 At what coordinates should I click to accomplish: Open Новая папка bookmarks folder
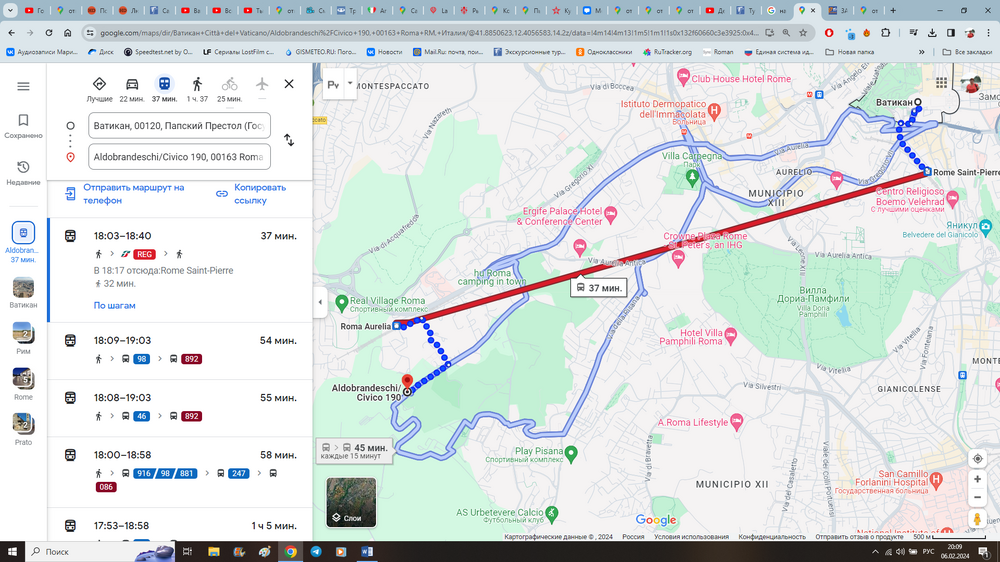(x=849, y=52)
